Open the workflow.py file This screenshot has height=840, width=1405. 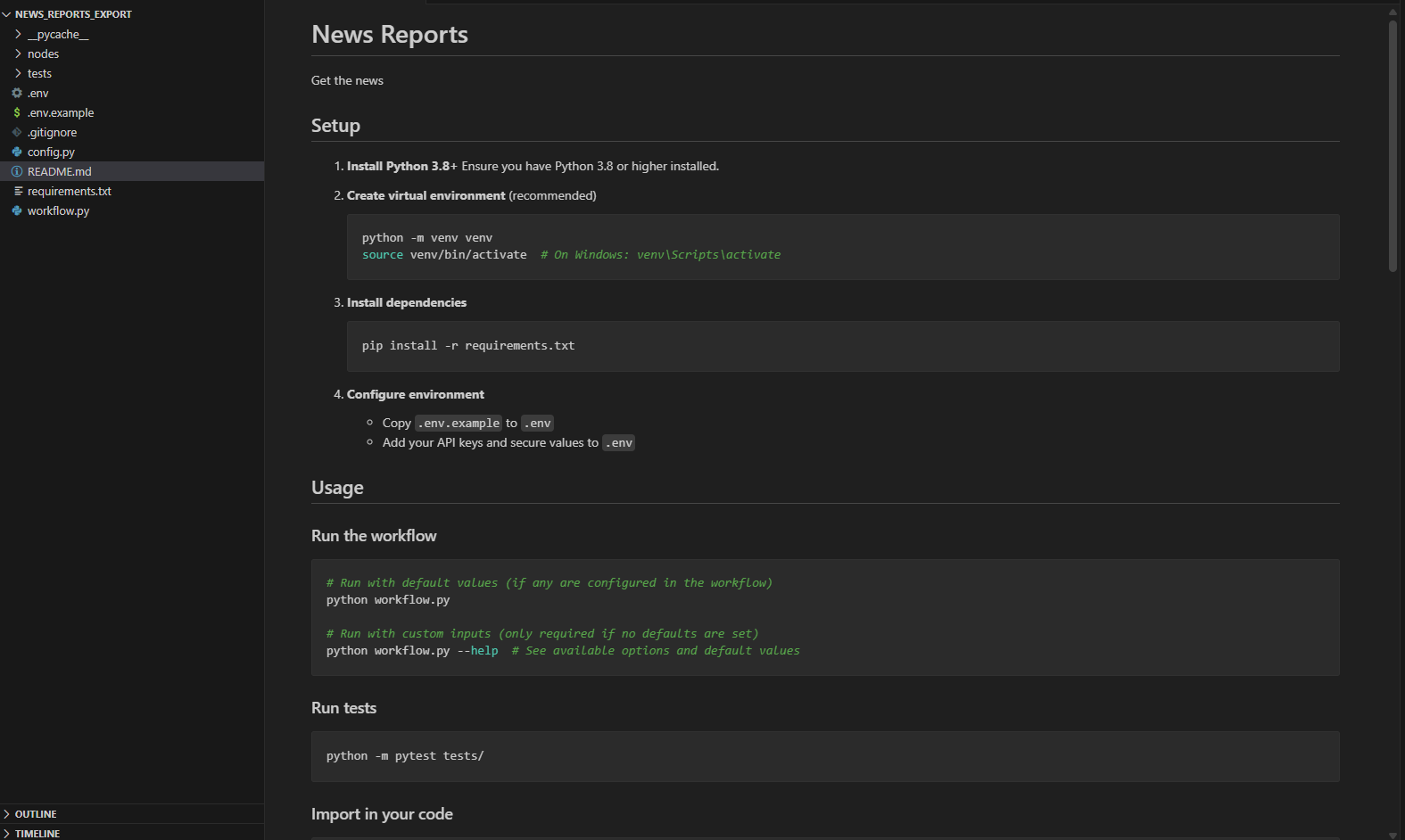click(x=58, y=210)
